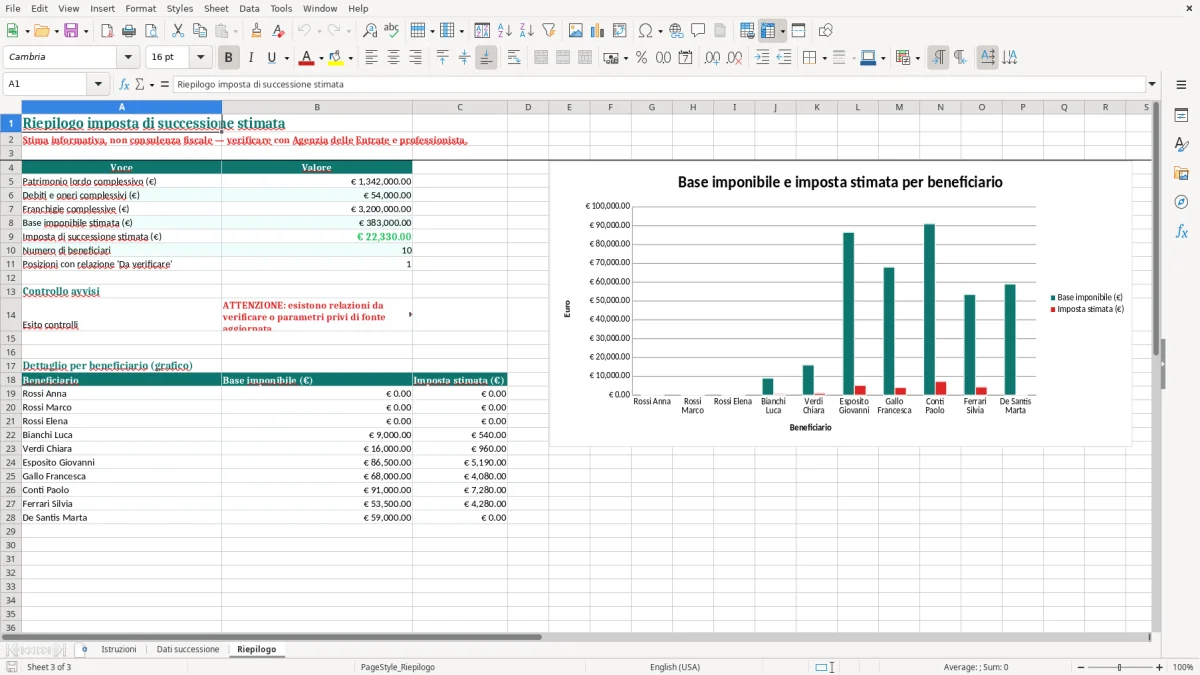Click inside the formula input line

[658, 85]
